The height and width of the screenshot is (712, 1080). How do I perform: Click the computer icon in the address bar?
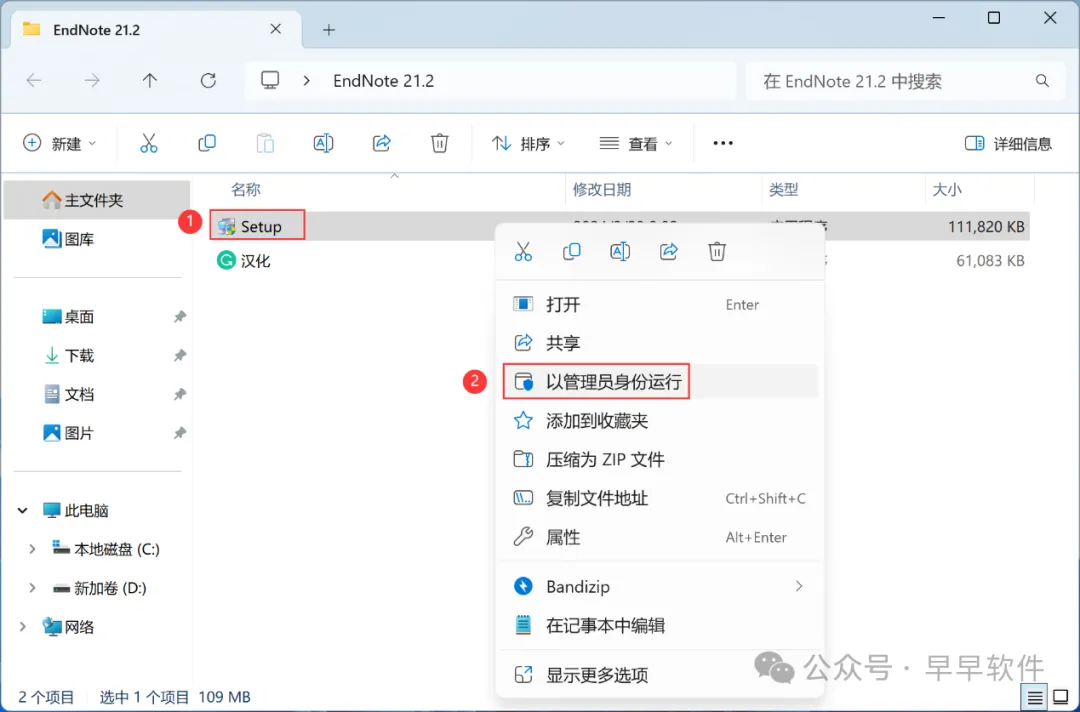270,81
